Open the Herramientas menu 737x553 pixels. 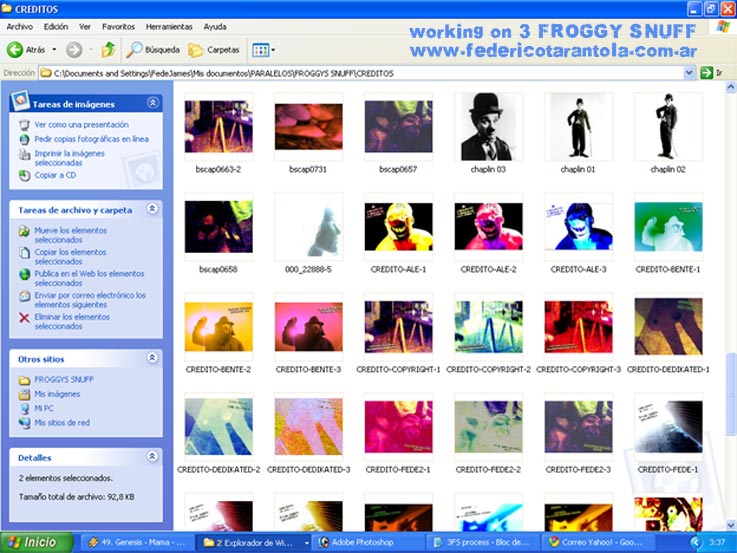pyautogui.click(x=169, y=27)
